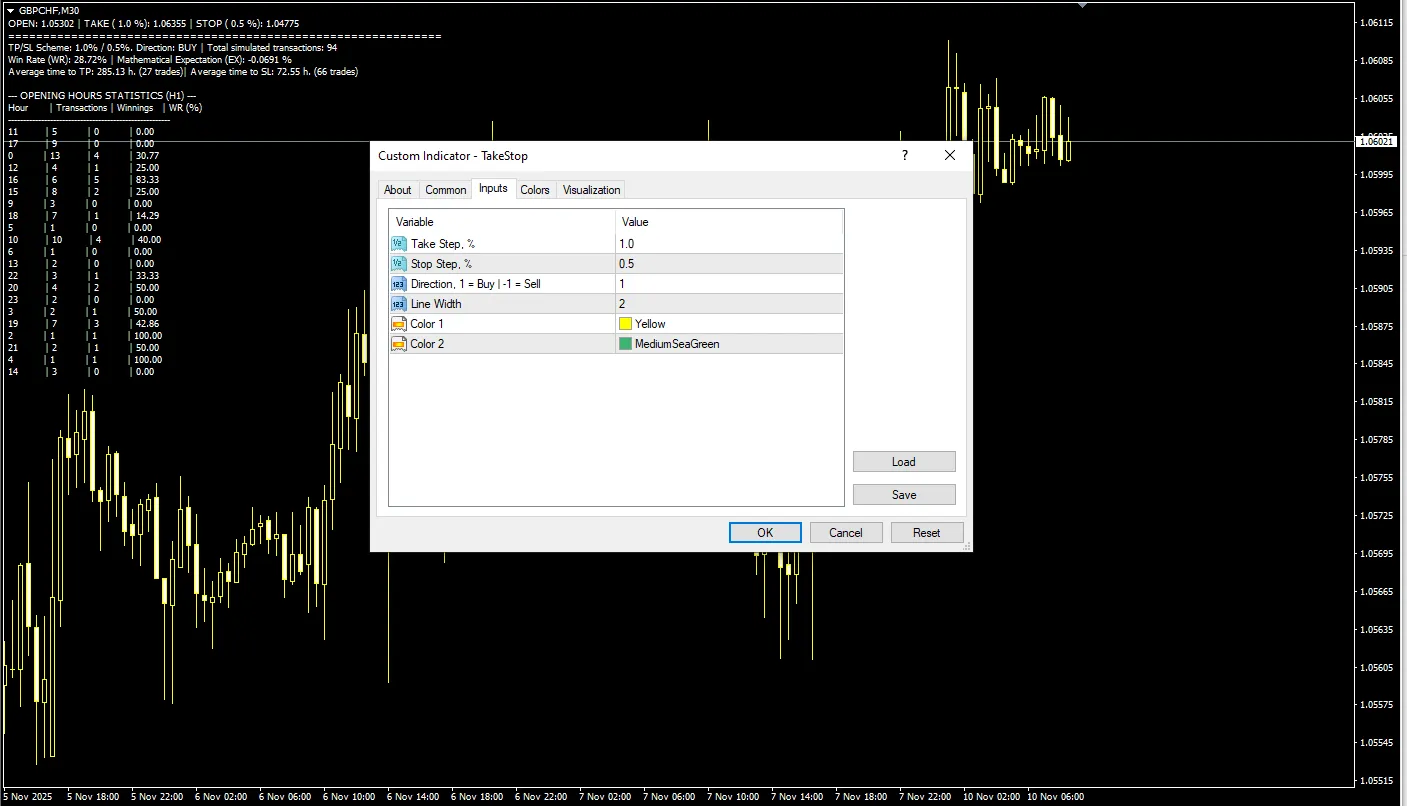This screenshot has height=806, width=1407.
Task: Click the '10 Nov 06:00' time axis label
Action: pyautogui.click(x=1057, y=797)
